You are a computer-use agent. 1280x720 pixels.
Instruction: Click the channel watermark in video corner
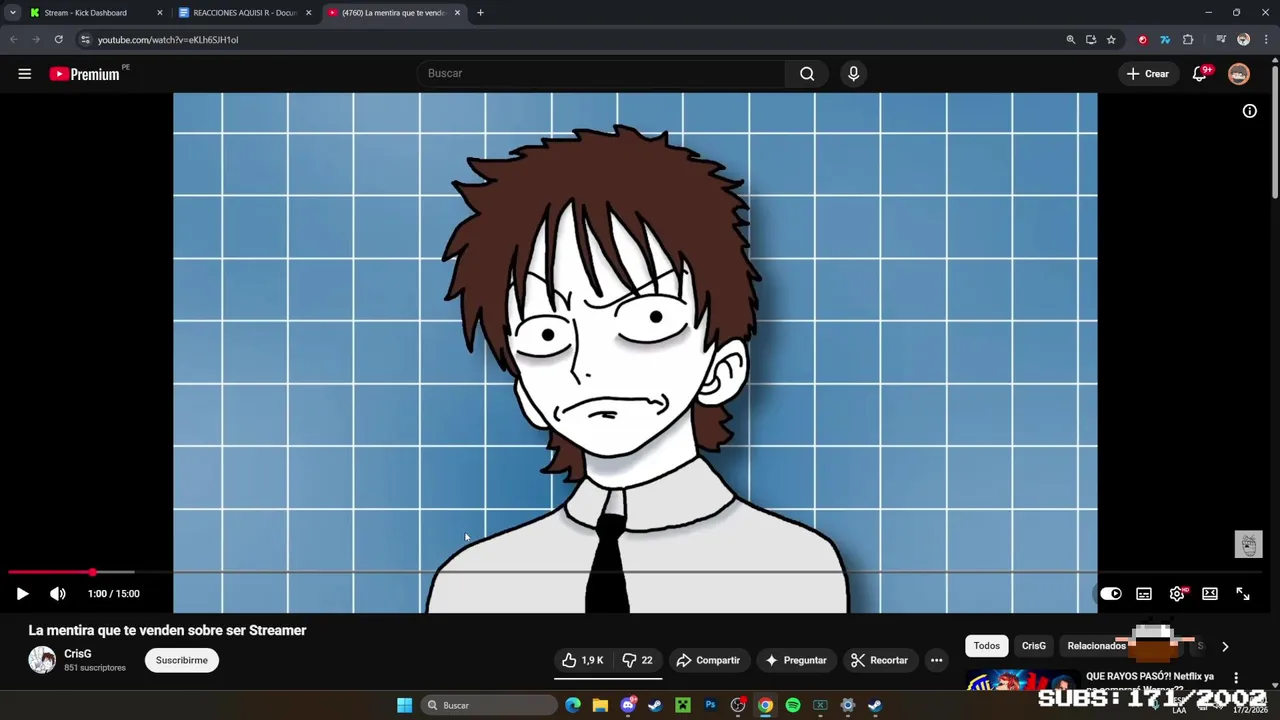(1248, 544)
